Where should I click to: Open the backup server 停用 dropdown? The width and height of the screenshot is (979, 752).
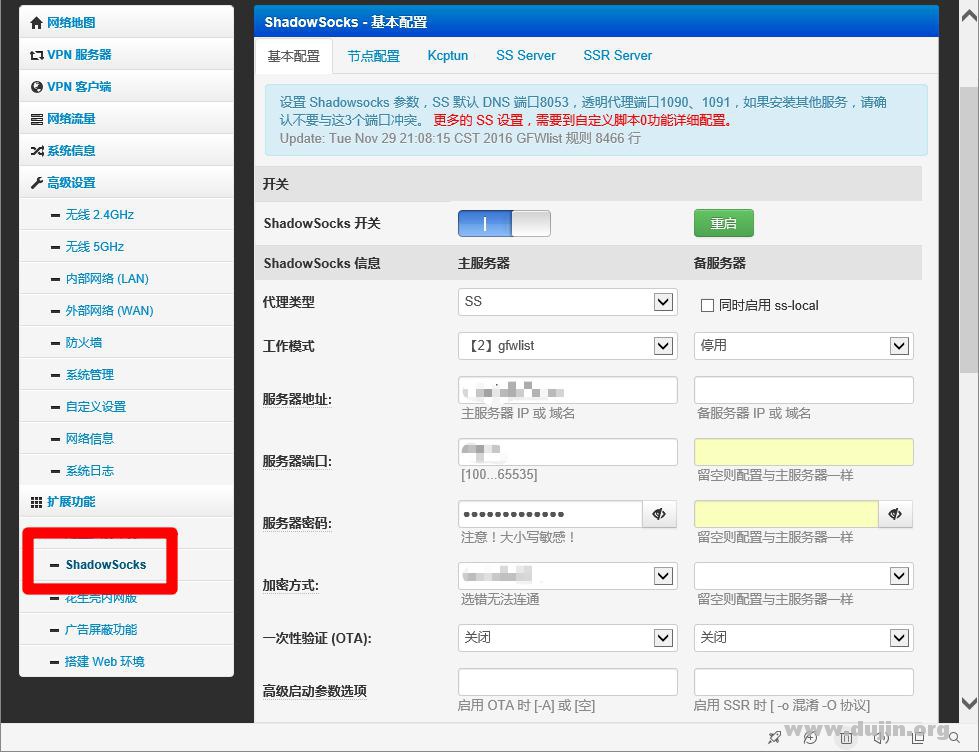click(804, 345)
